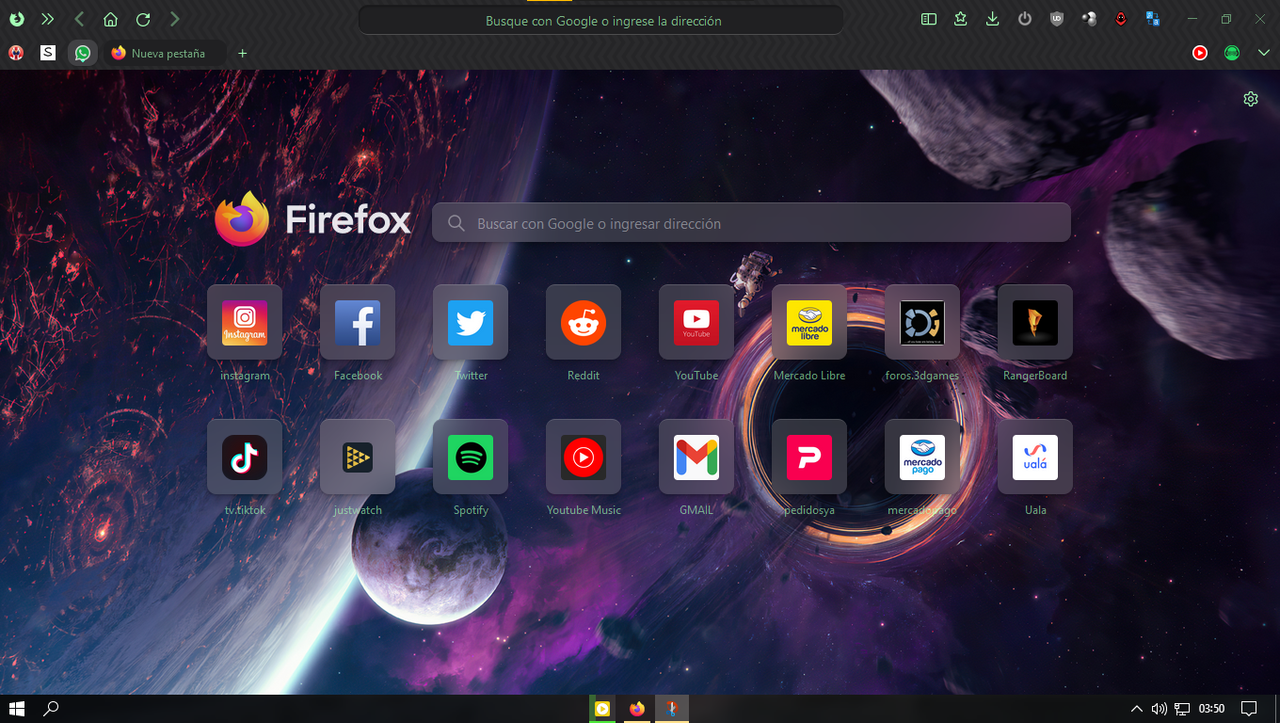The height and width of the screenshot is (723, 1280).
Task: Open Windows taskbar search
Action: point(51,709)
